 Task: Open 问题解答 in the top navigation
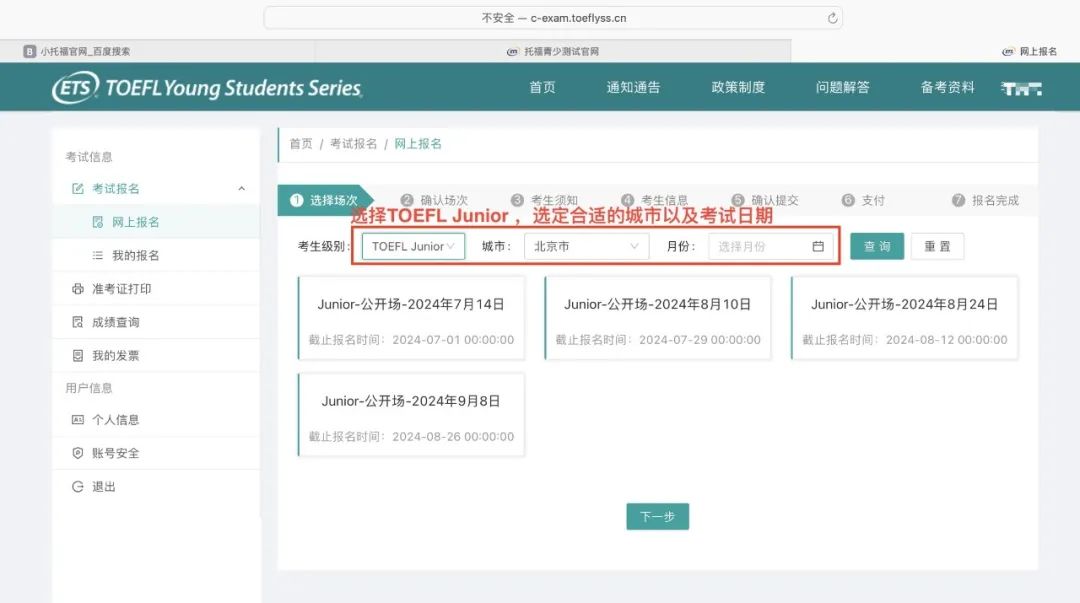coord(842,88)
